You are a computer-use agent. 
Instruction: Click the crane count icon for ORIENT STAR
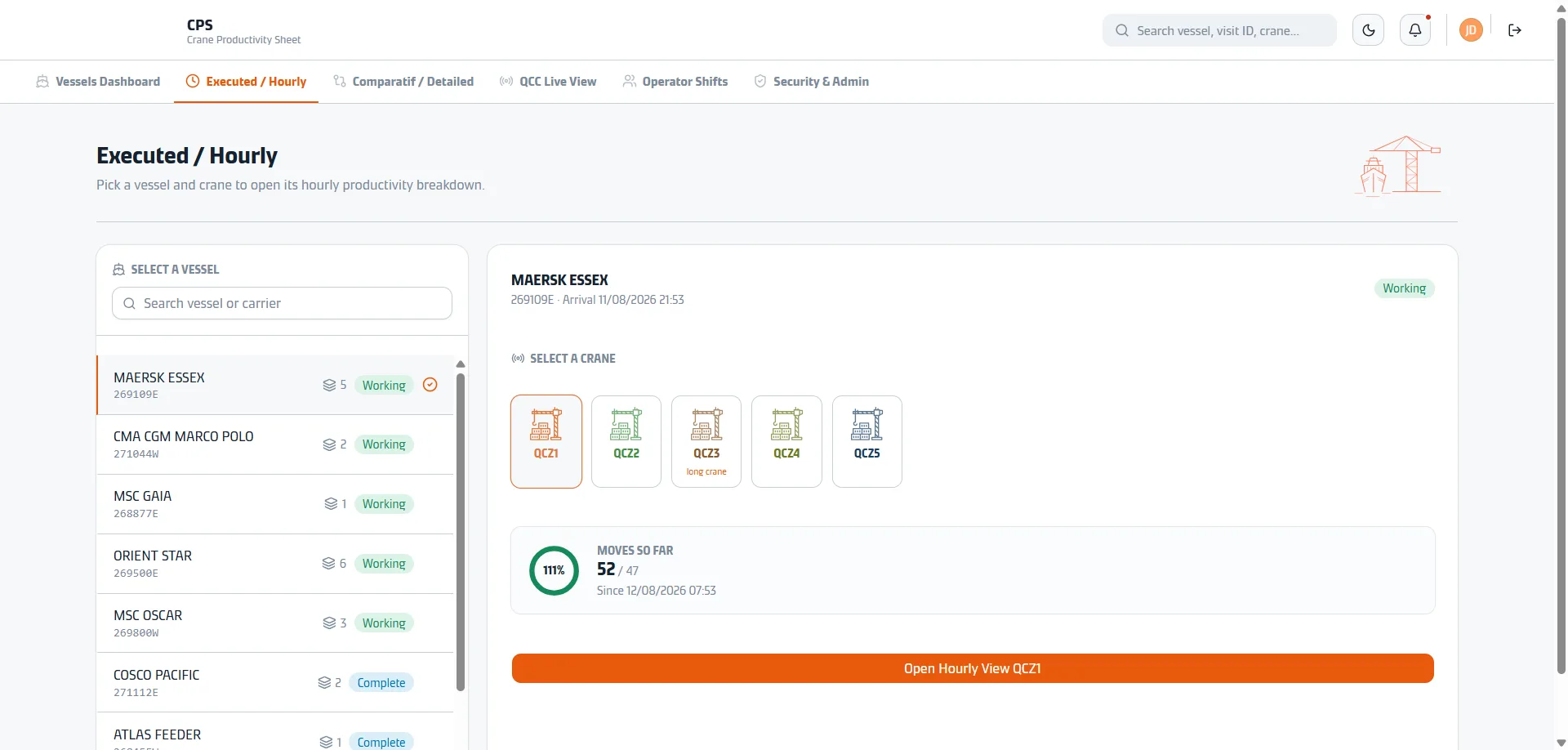328,564
